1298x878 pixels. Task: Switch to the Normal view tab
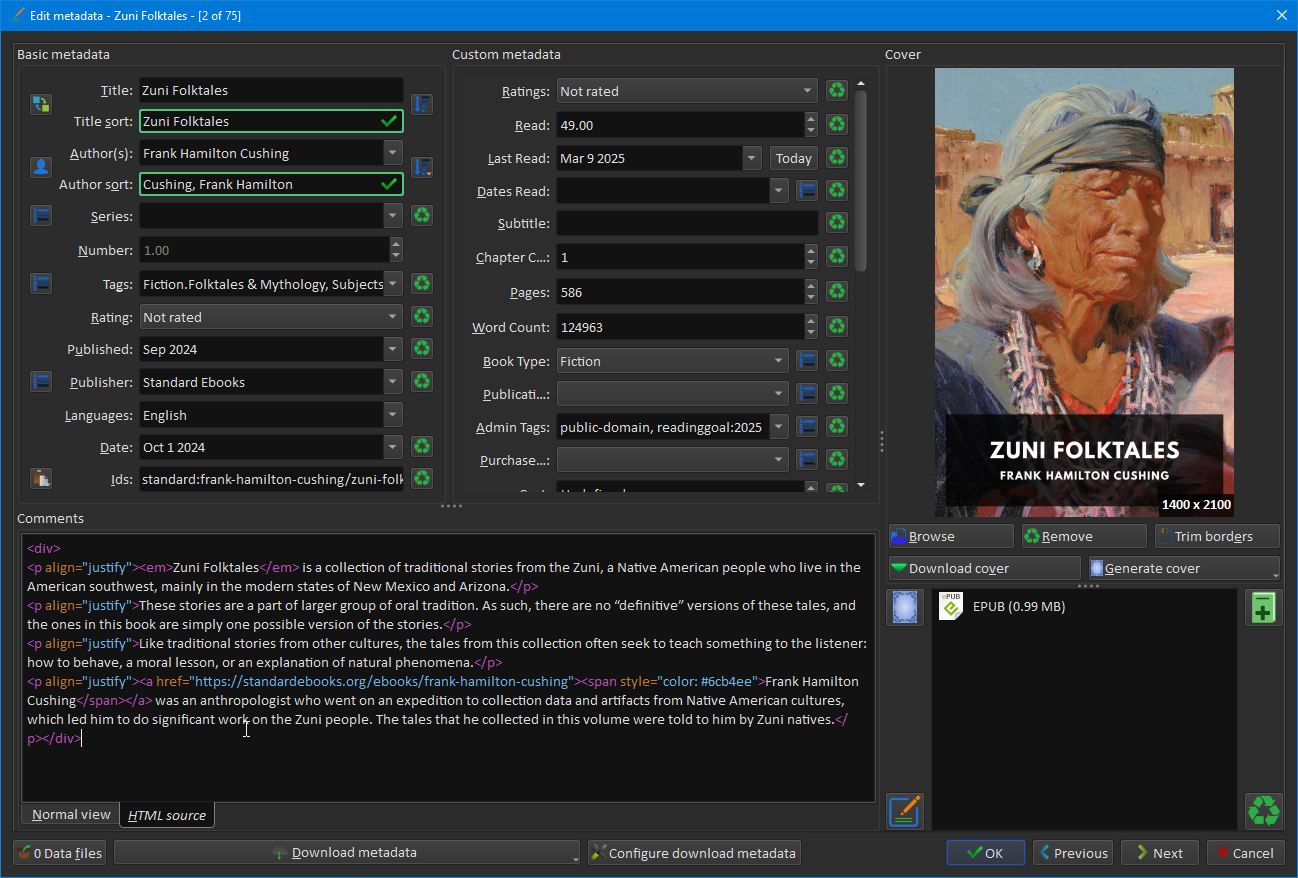pyautogui.click(x=71, y=815)
